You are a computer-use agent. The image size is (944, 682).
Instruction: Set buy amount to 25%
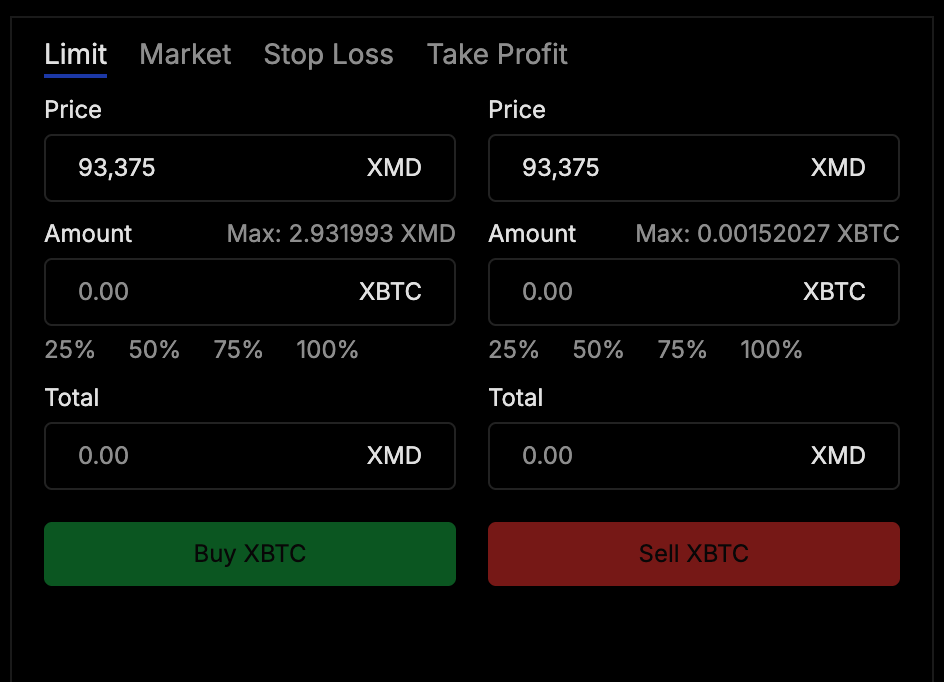point(70,350)
